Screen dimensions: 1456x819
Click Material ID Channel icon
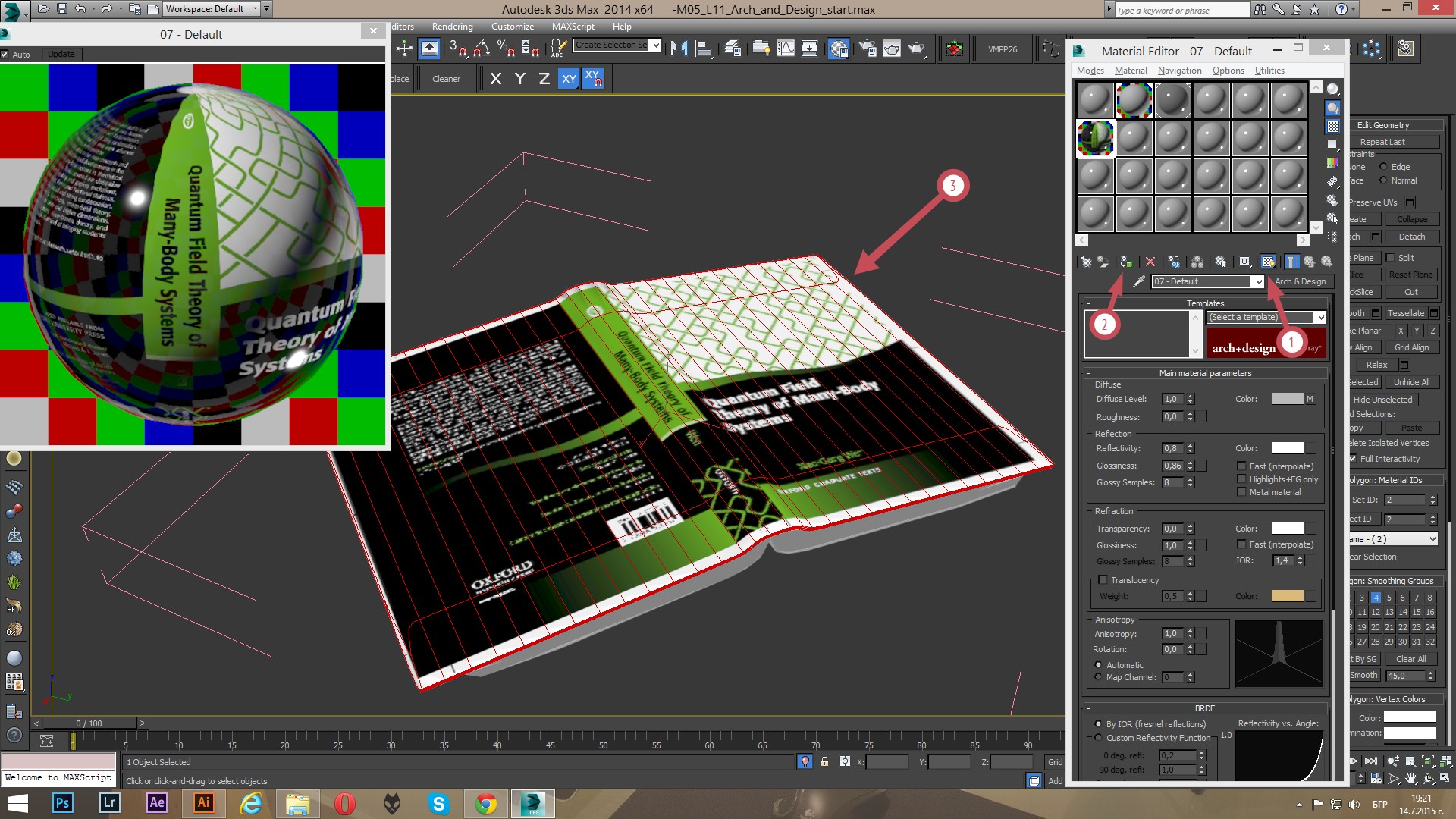[1244, 262]
